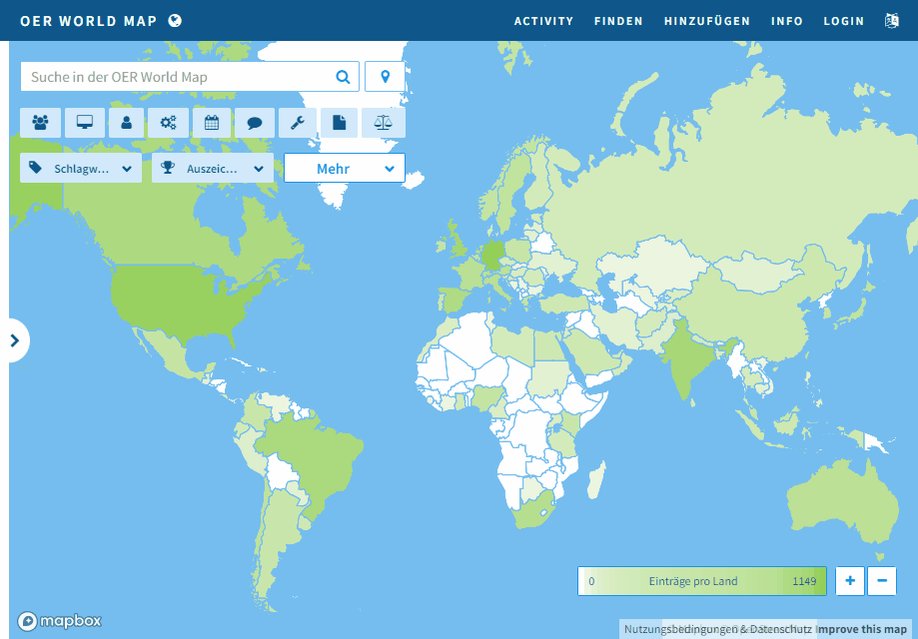The image size is (918, 639).
Task: Filter by services (monitor icon)
Action: click(85, 122)
